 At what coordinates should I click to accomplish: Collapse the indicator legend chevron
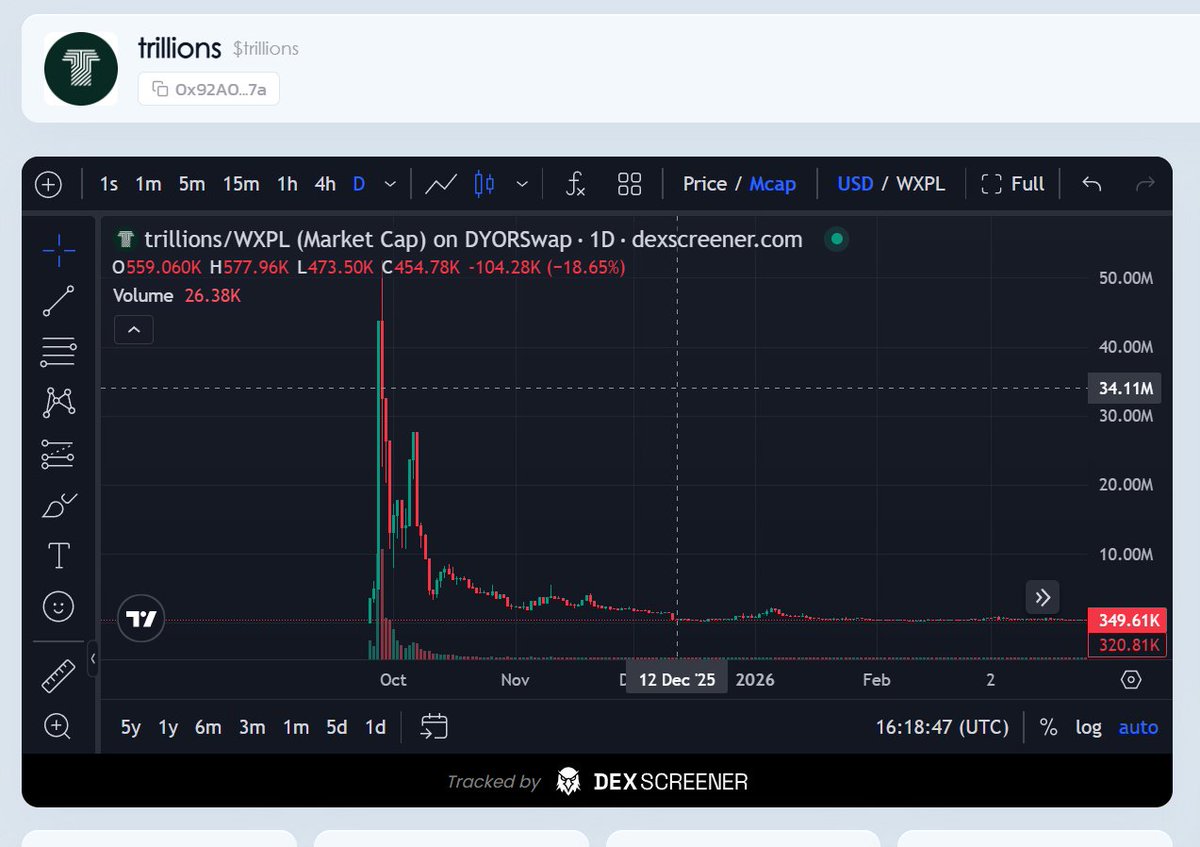134,329
